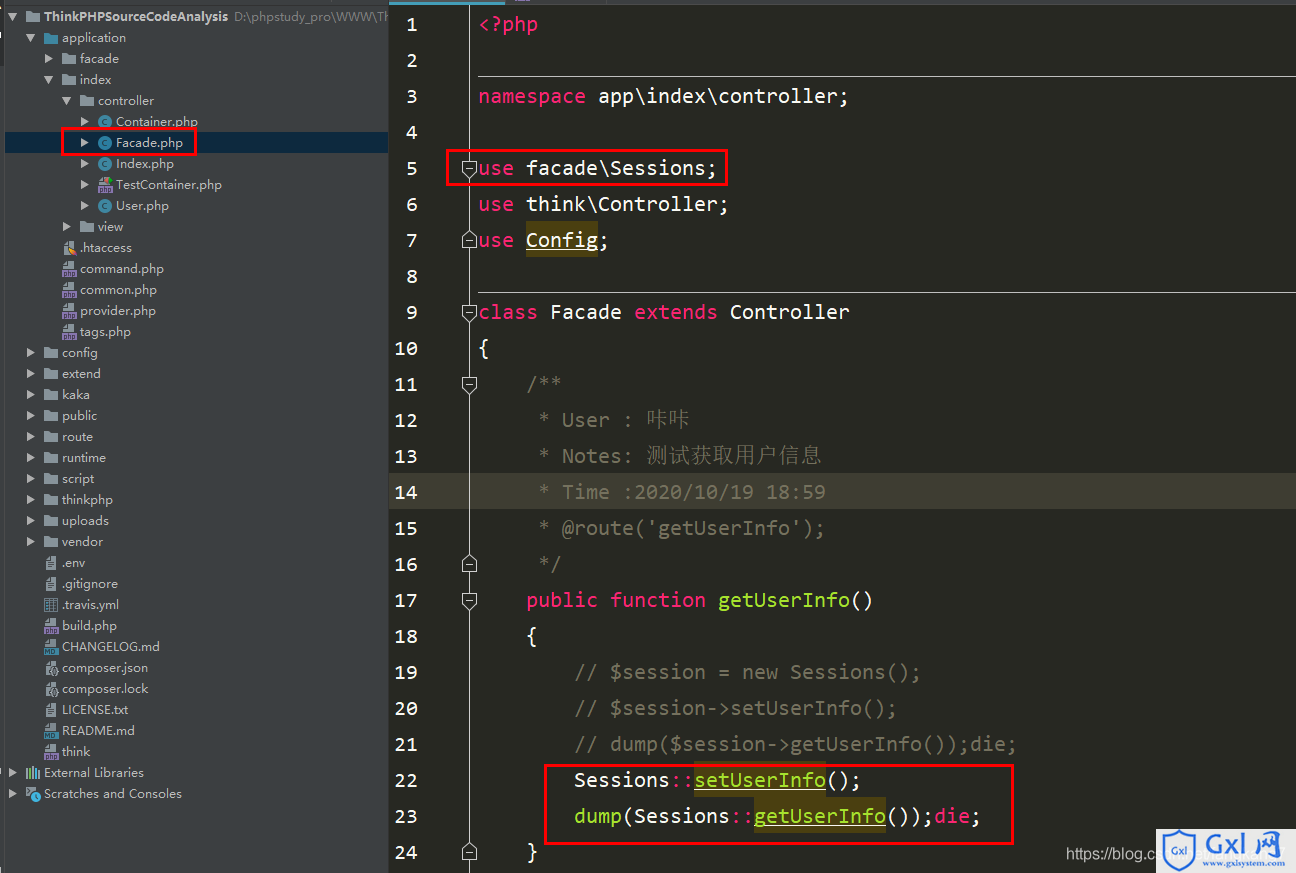Collapse the controller folder arrow

point(67,101)
